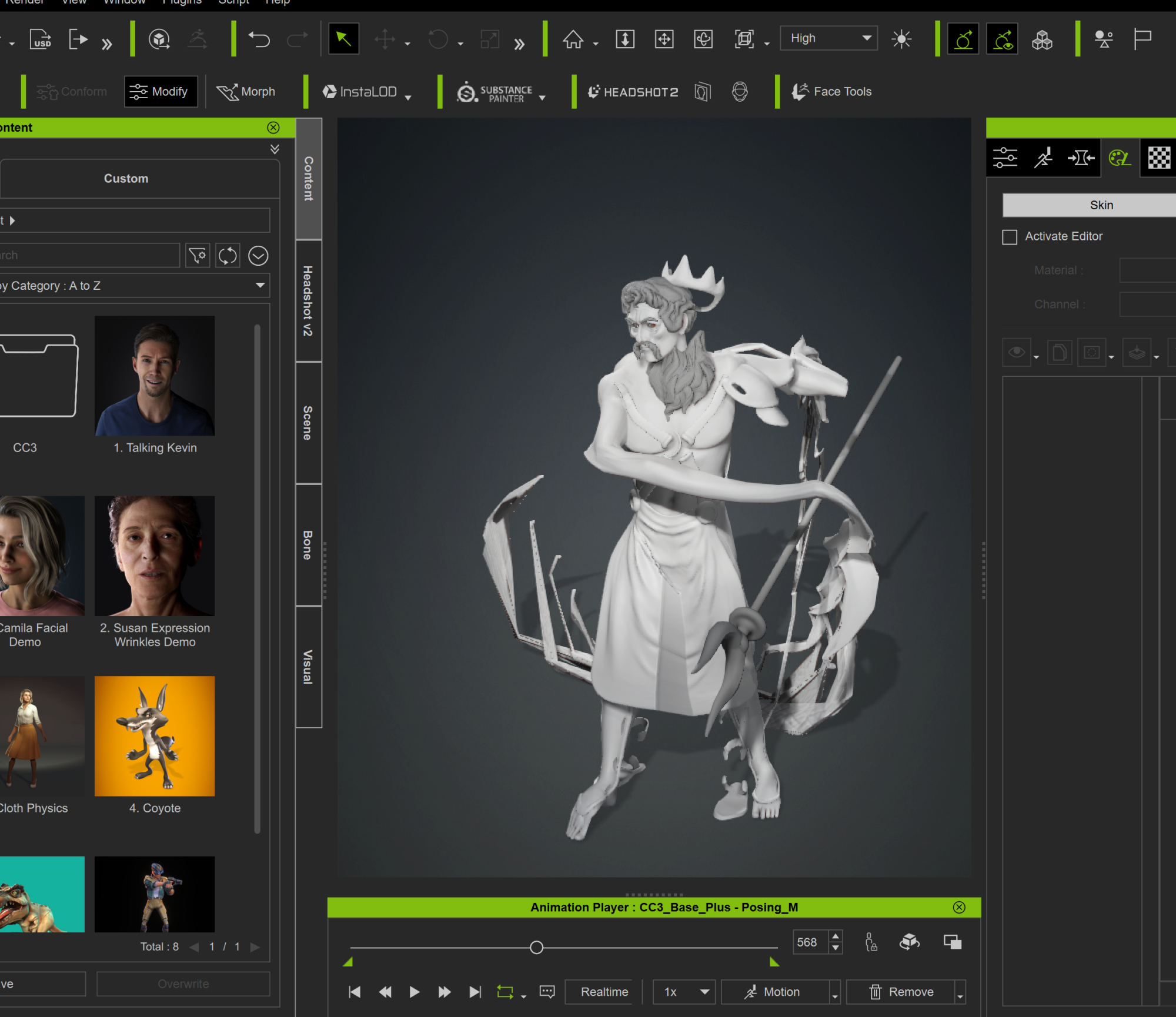This screenshot has height=1017, width=1176.
Task: Expand the Content panel double chevron
Action: (275, 149)
